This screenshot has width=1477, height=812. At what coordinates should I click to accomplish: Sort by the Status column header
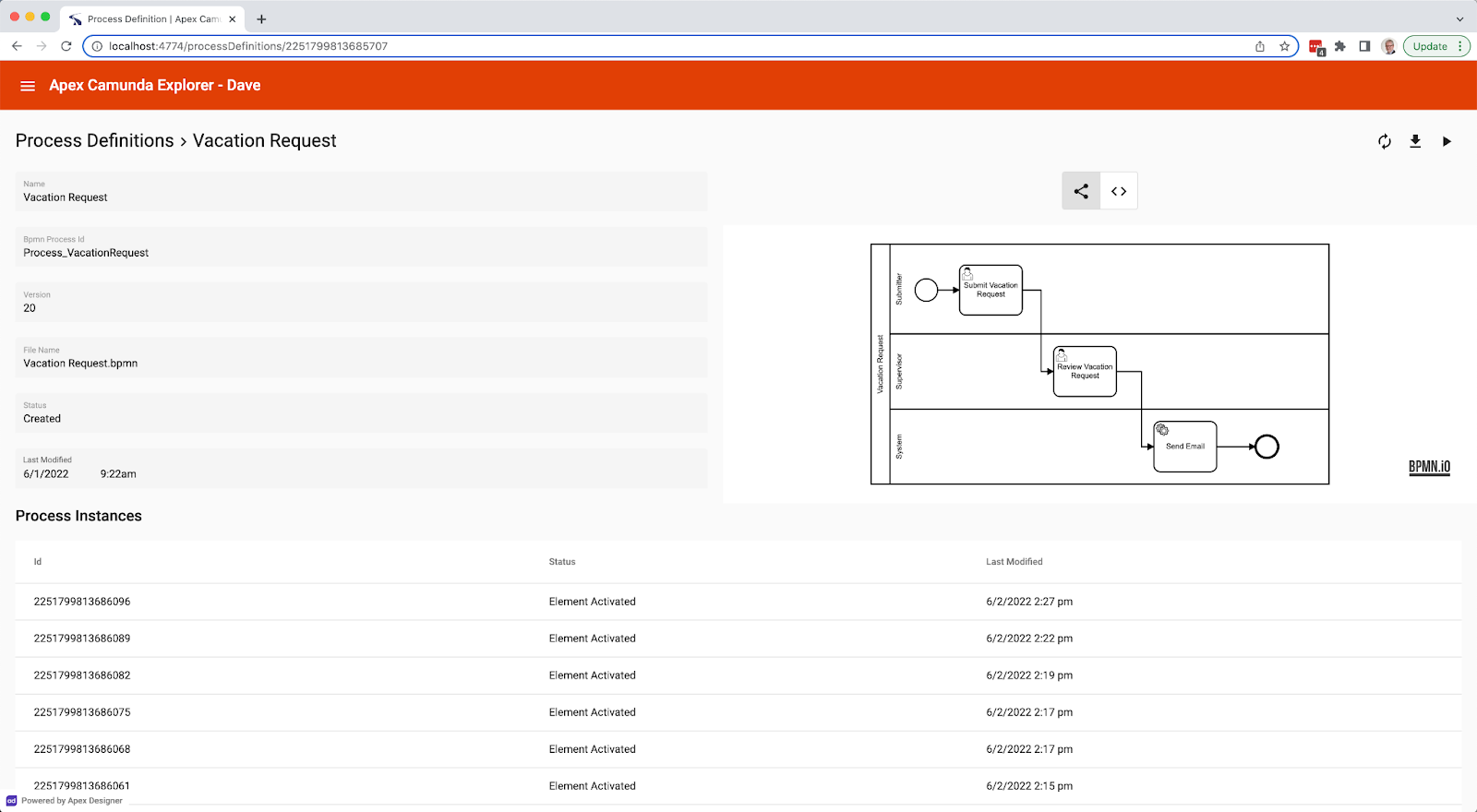tap(562, 562)
